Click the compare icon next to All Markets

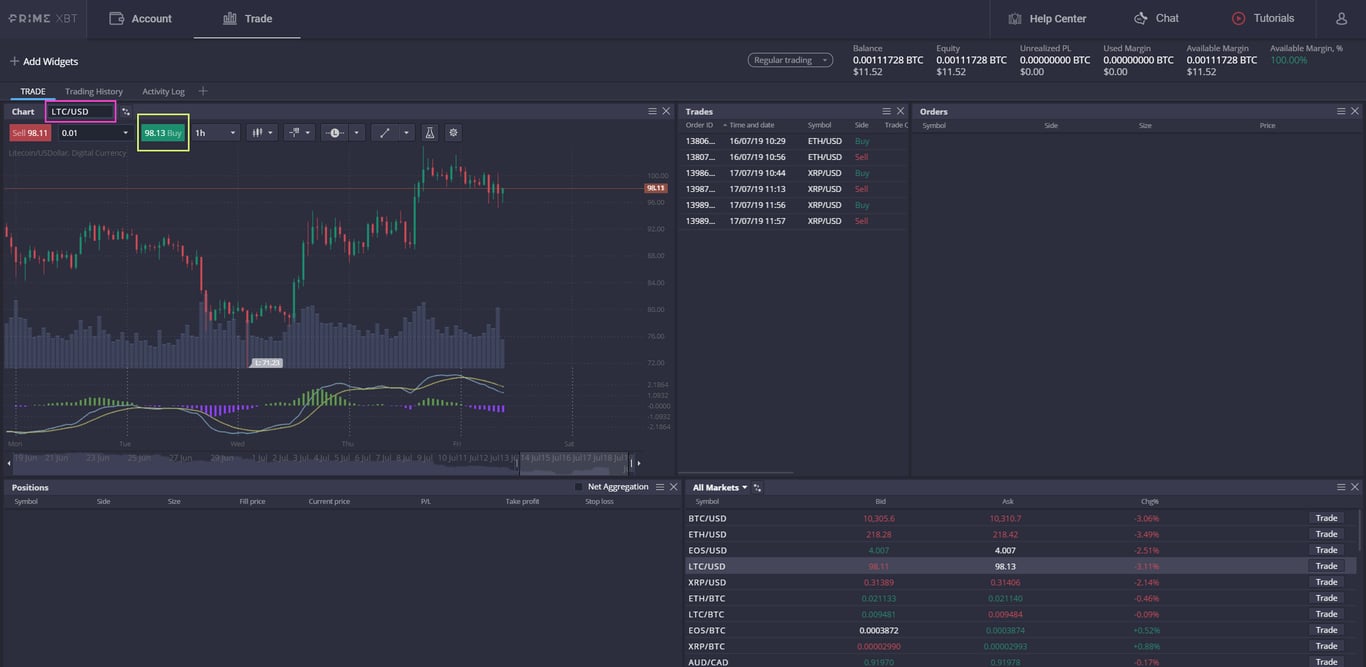[x=757, y=487]
